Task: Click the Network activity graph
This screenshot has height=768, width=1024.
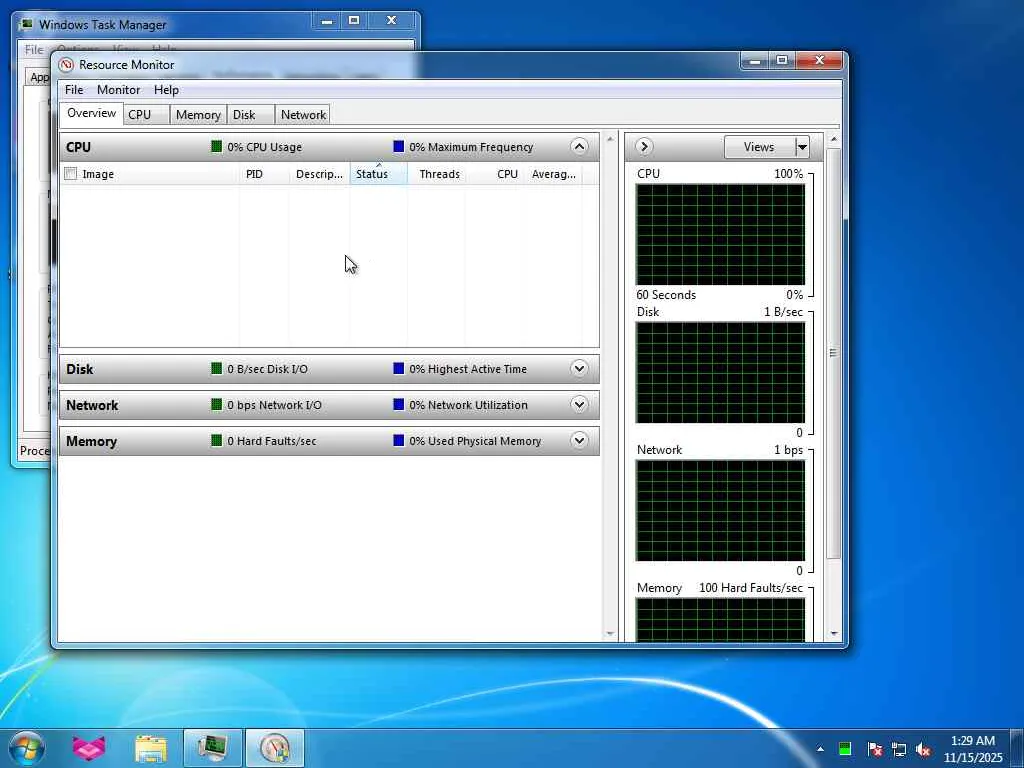Action: click(x=720, y=510)
